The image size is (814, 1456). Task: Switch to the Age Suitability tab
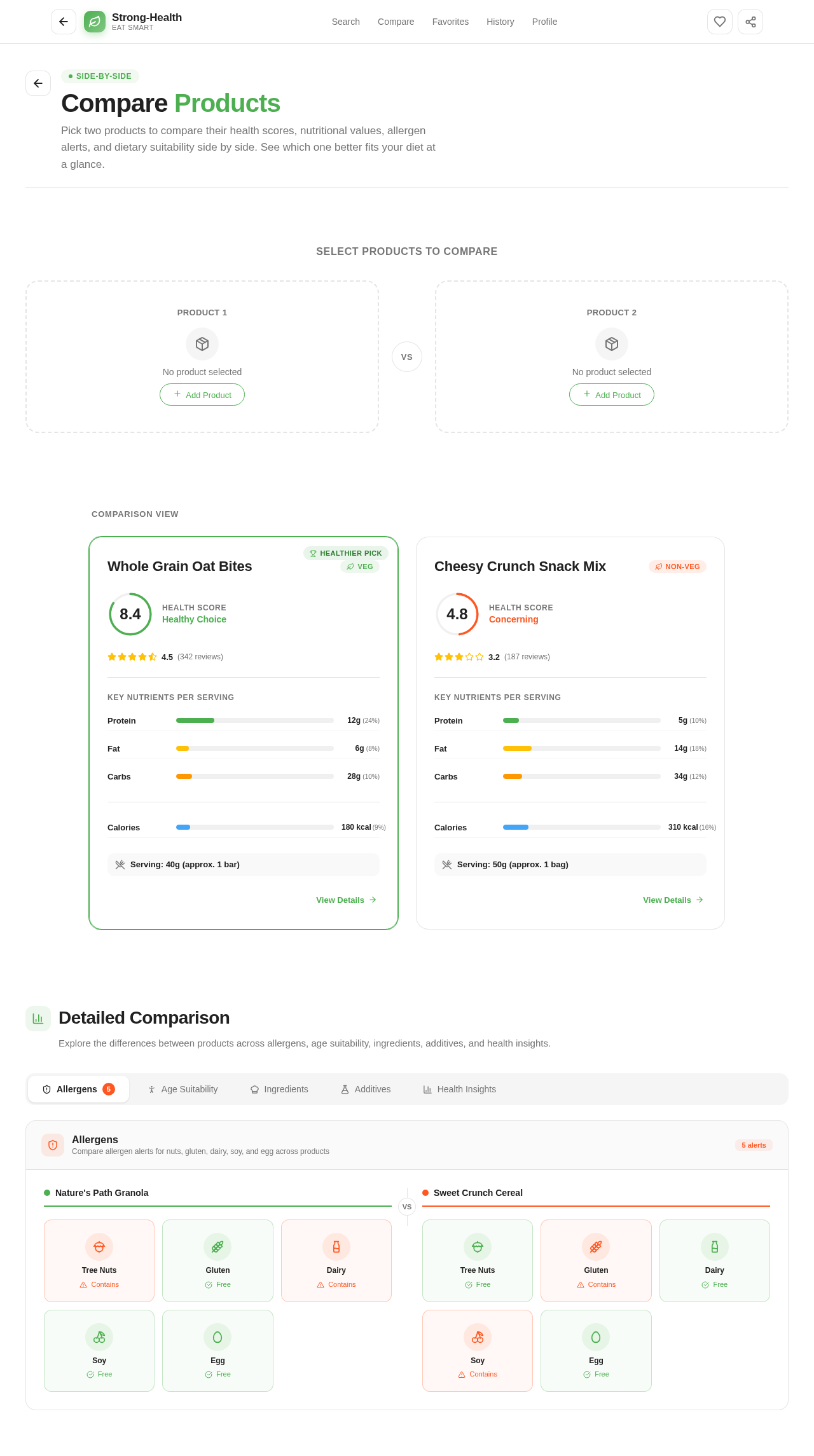click(x=183, y=1089)
